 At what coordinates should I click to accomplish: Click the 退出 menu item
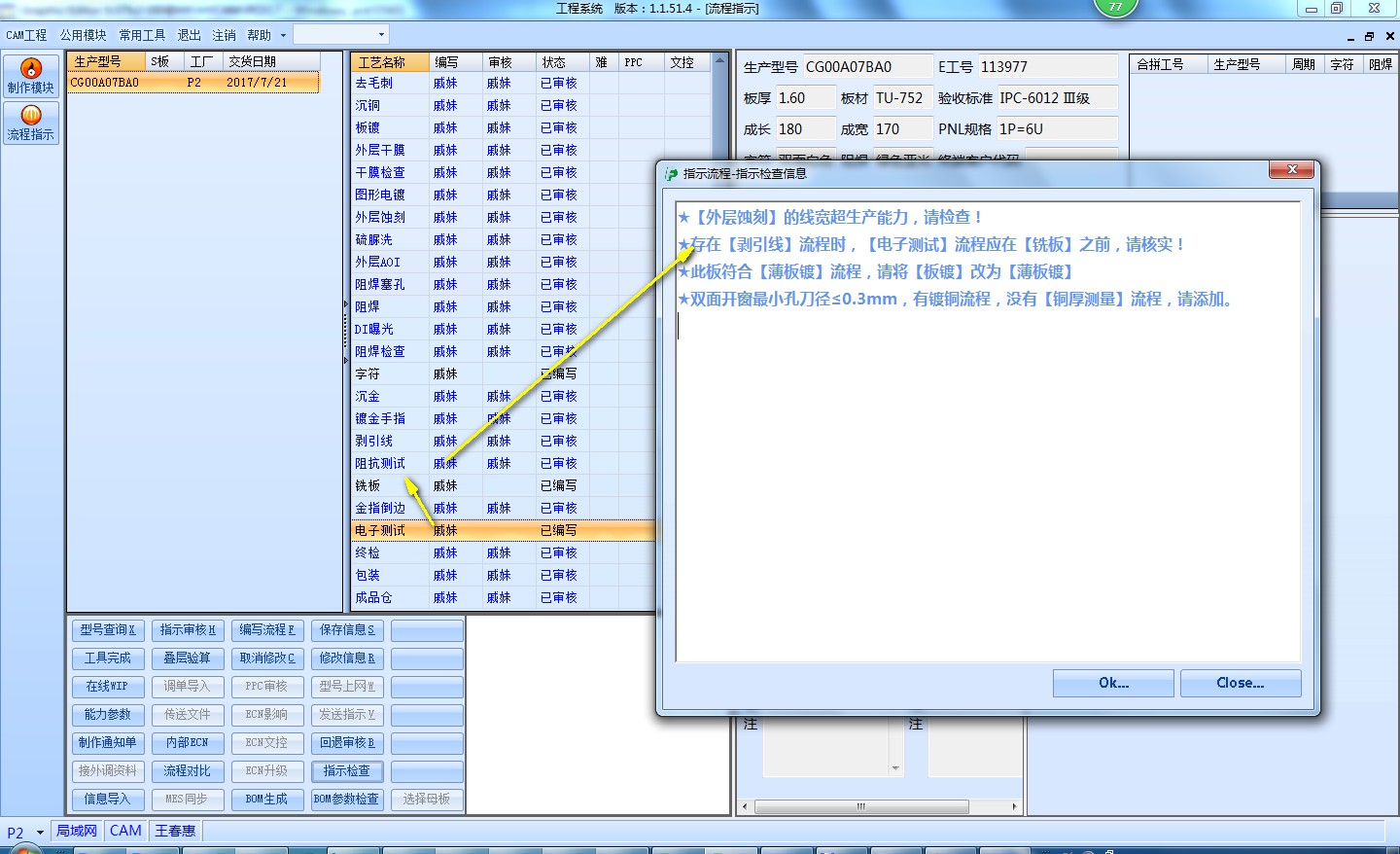(189, 35)
